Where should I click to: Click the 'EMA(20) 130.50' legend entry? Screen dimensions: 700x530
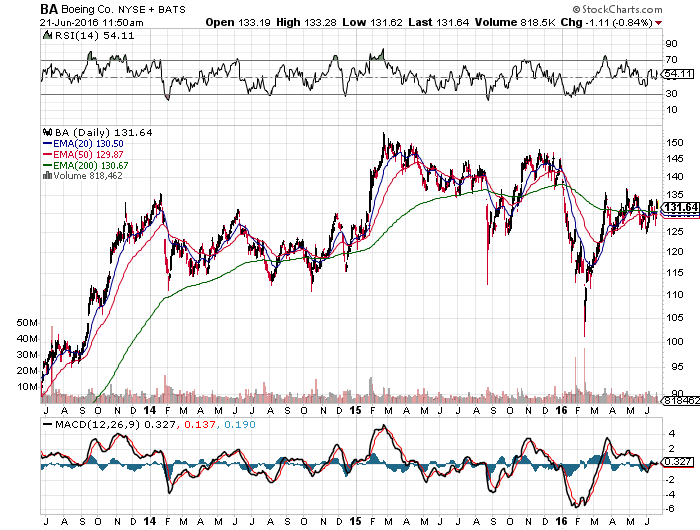click(88, 144)
